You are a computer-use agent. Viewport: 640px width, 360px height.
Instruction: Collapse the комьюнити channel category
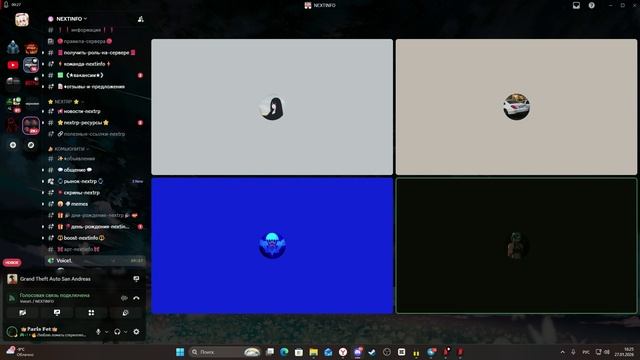[69, 149]
